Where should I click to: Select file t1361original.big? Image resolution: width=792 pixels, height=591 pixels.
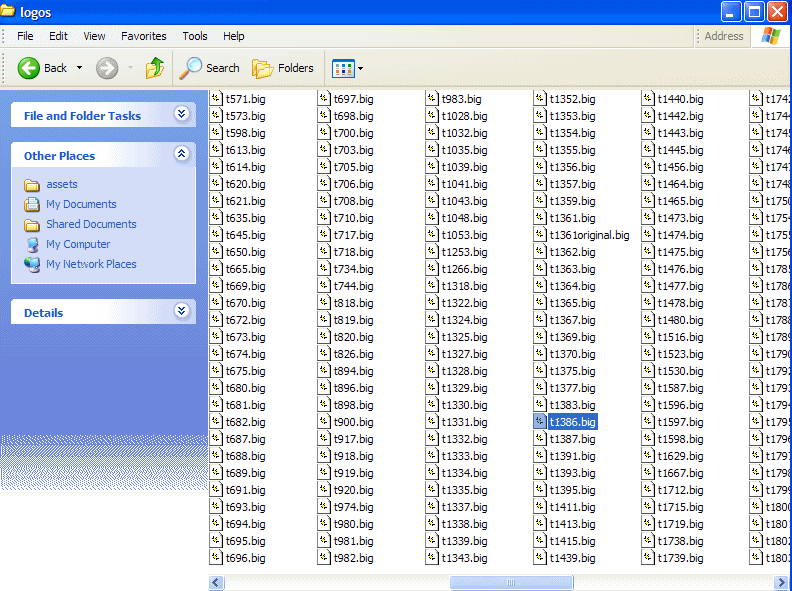click(x=589, y=235)
